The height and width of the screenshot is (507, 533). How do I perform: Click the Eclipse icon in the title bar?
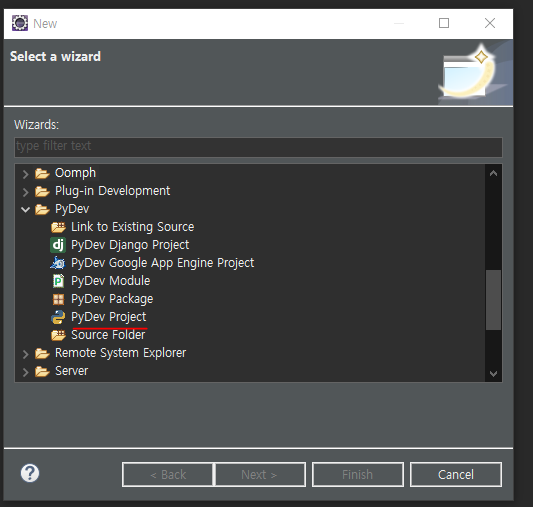[20, 23]
